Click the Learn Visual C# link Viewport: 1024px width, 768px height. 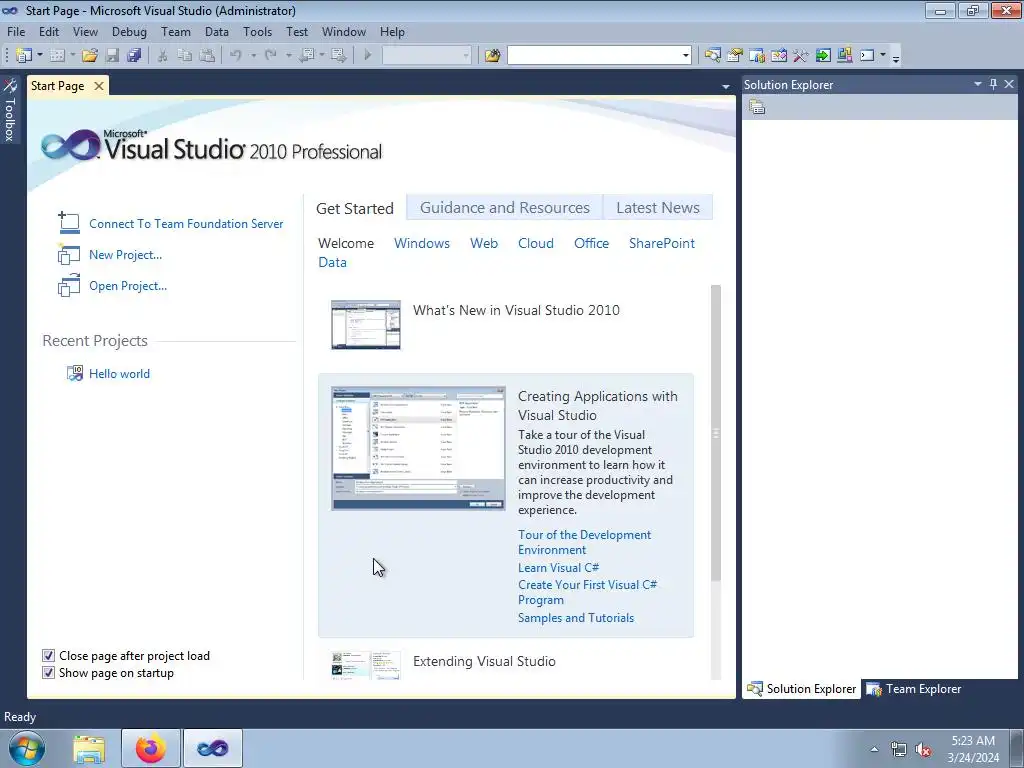coord(558,568)
